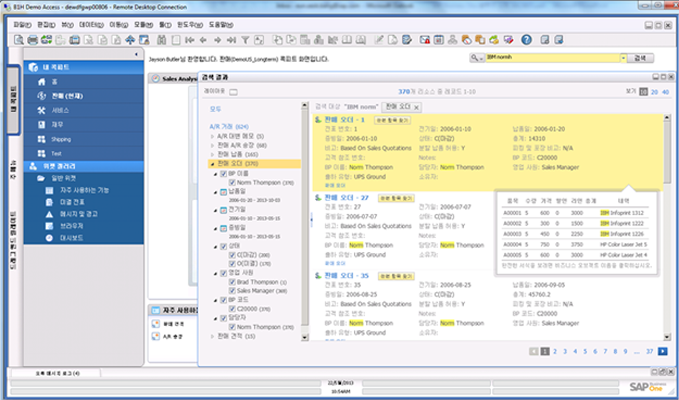The width and height of the screenshot is (679, 400).
Task: Open the 판매 오더 - 35 result link
Action: 346,276
